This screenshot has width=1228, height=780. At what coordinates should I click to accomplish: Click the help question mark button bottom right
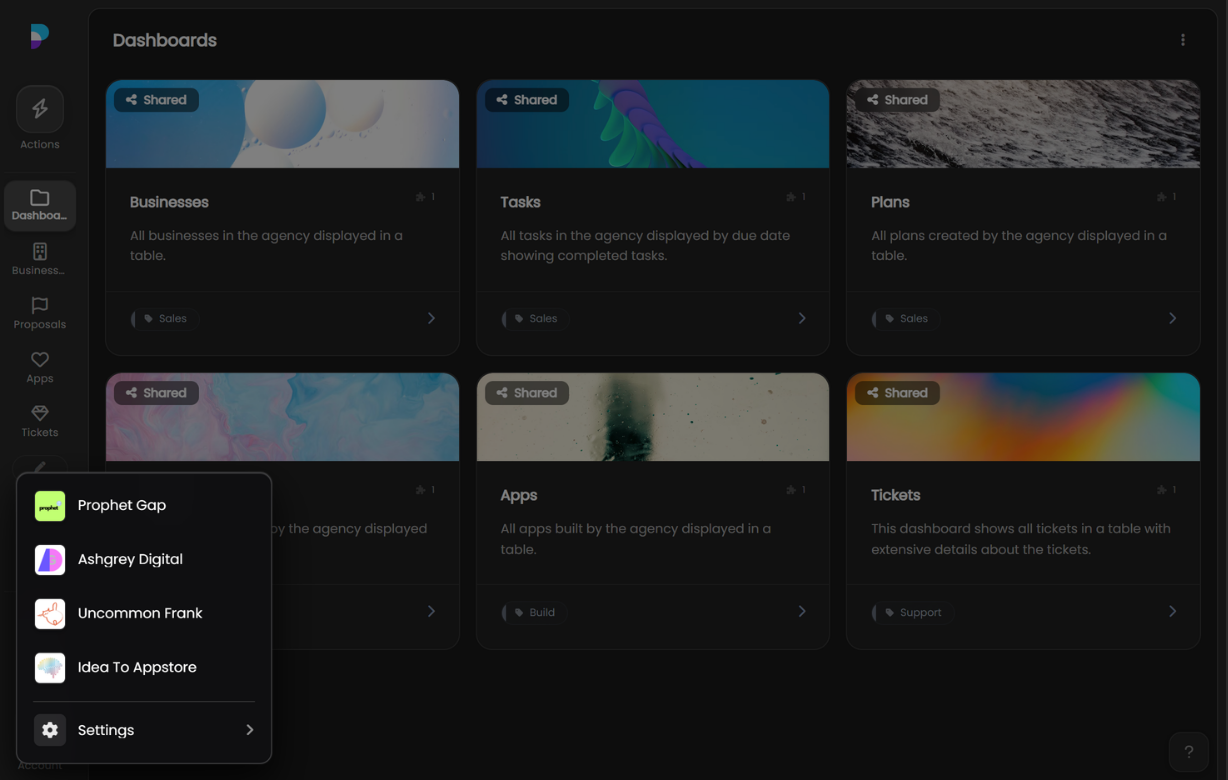point(1189,751)
